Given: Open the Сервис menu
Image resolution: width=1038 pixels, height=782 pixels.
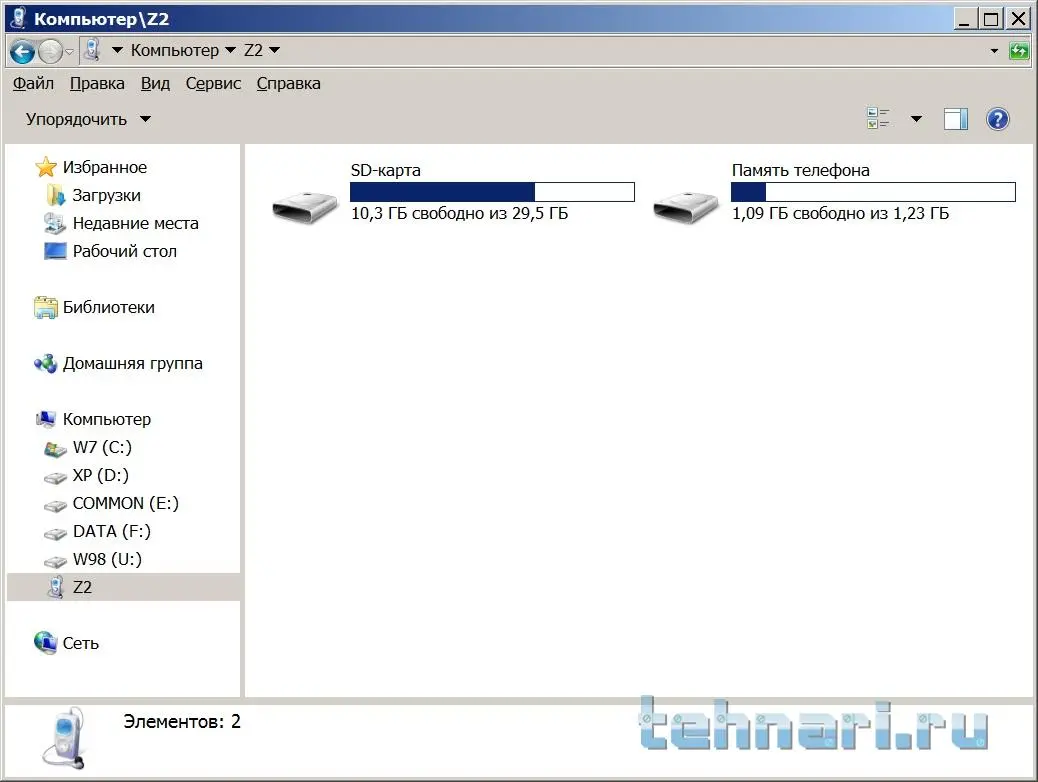Looking at the screenshot, I should [213, 83].
